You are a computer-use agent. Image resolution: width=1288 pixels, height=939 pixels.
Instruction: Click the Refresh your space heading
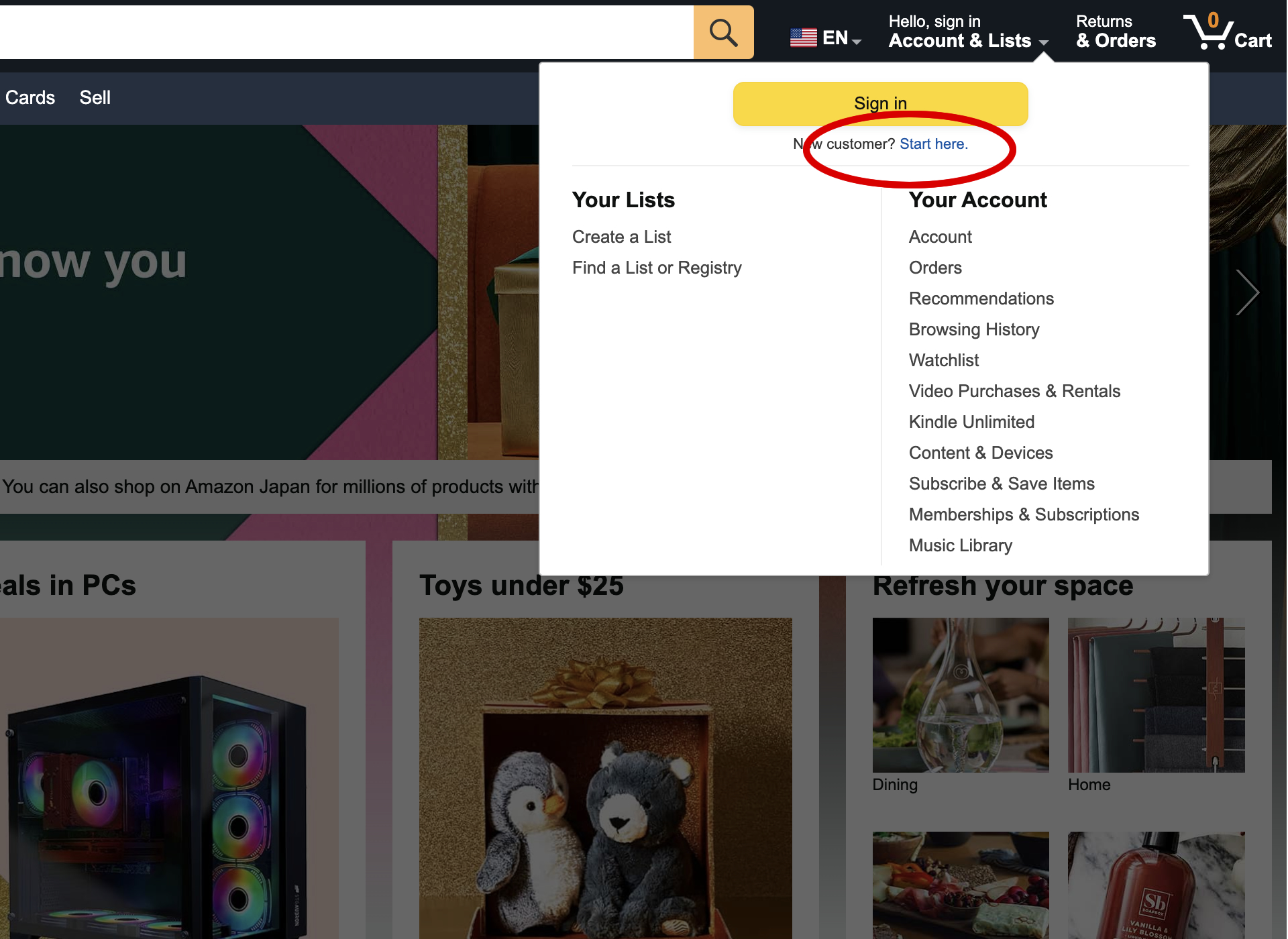tap(1002, 586)
